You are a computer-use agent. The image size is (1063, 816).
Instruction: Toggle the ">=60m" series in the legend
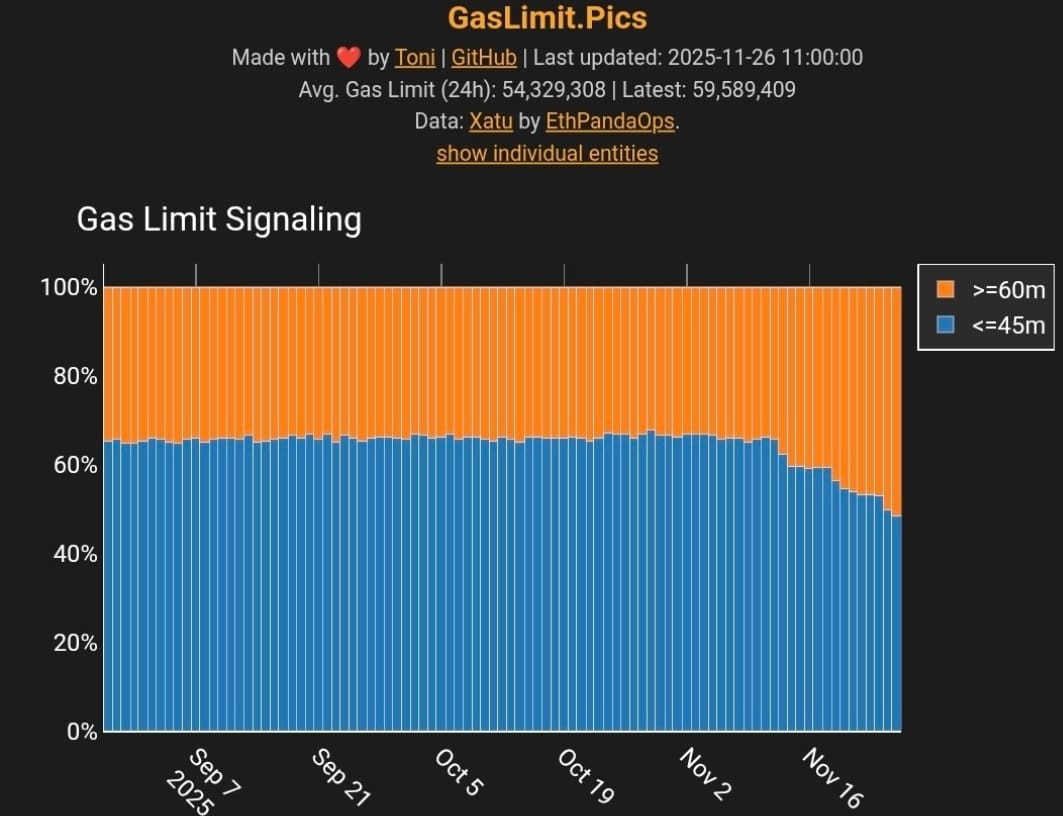click(1005, 290)
